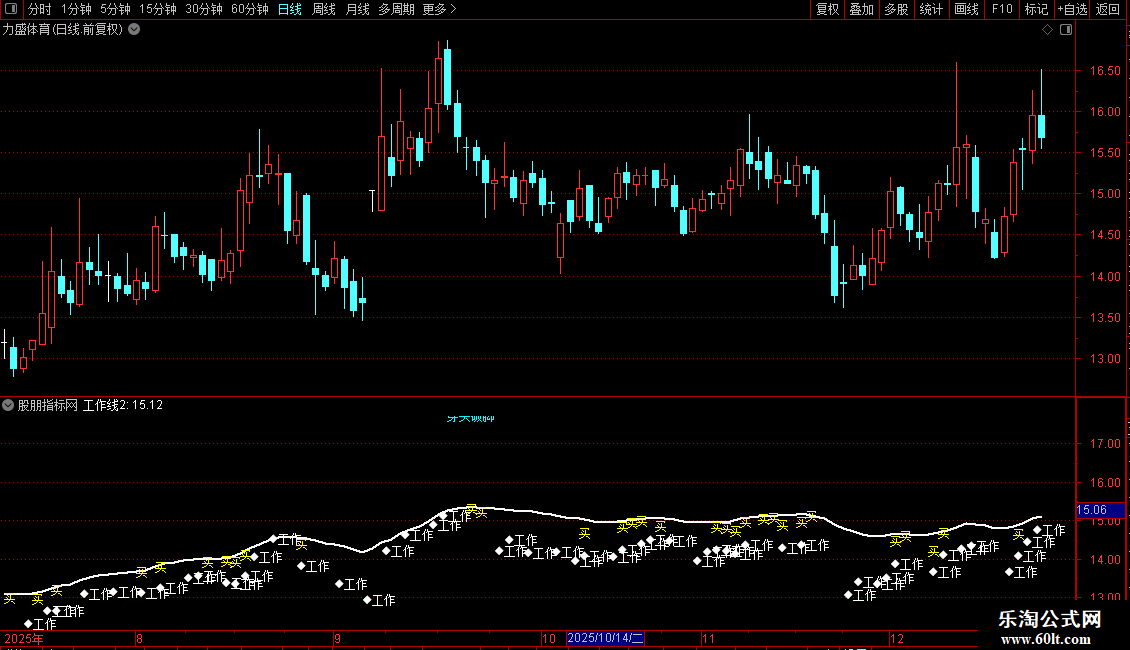The image size is (1130, 650).
Task: Toggle the left sidebar panel icon
Action: [12, 9]
